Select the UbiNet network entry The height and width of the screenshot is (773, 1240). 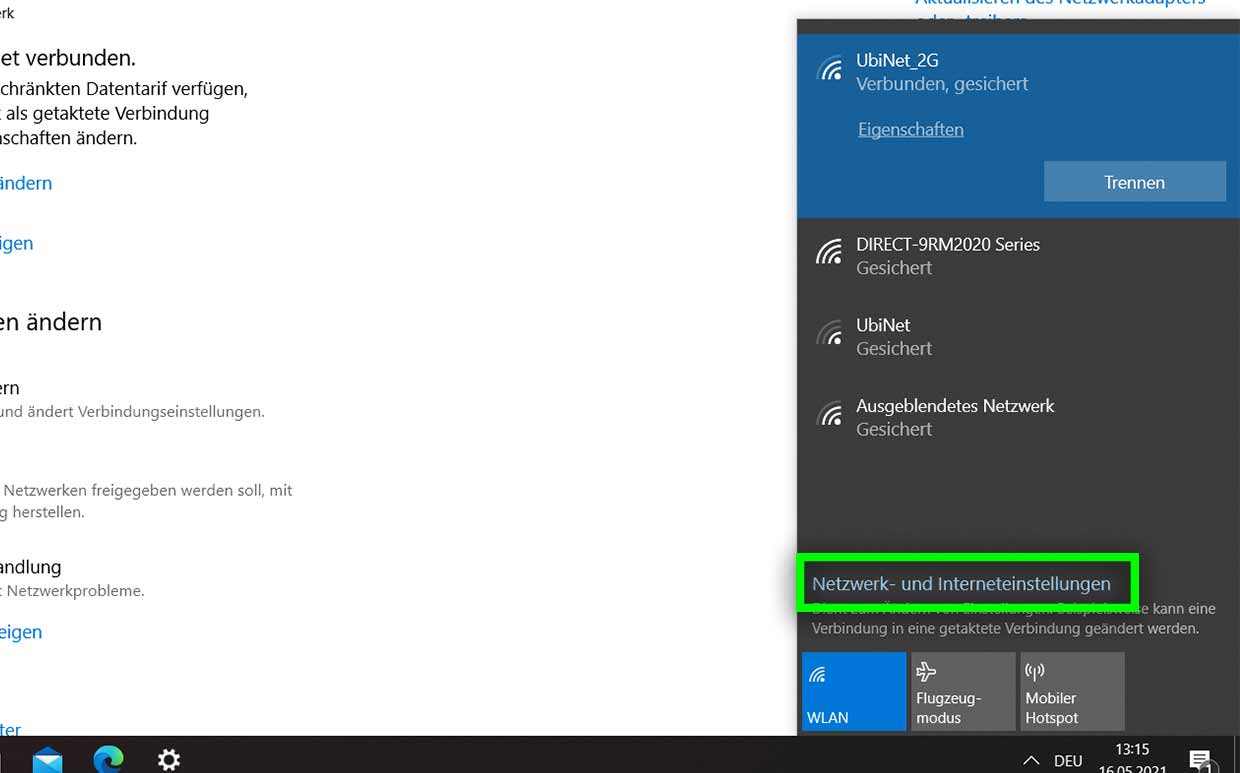pos(1018,337)
